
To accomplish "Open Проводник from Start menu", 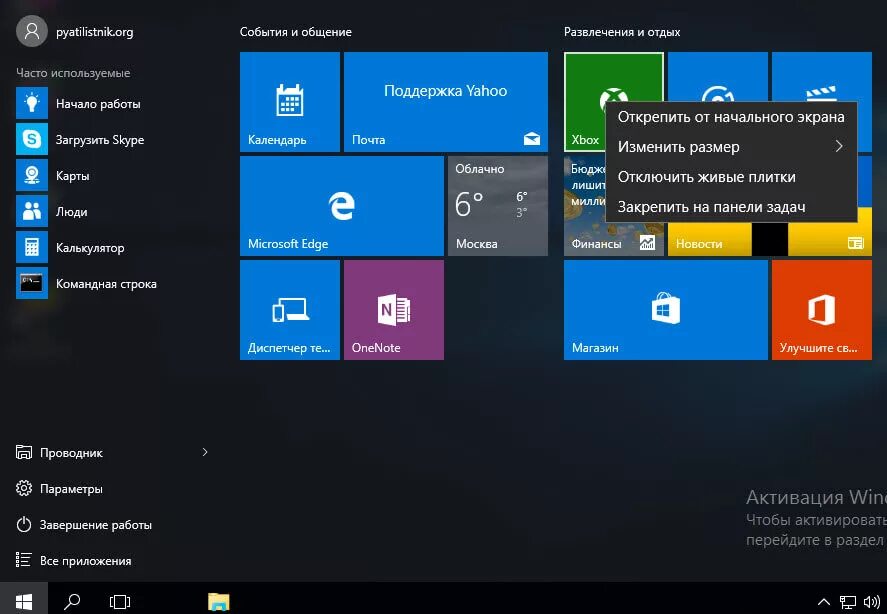I will point(71,453).
